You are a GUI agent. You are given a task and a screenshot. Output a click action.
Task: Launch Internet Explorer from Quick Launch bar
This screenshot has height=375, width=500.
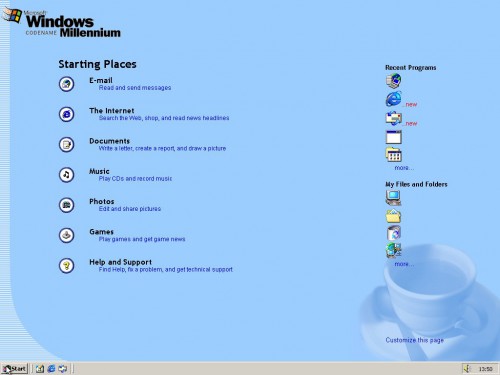[x=51, y=368]
